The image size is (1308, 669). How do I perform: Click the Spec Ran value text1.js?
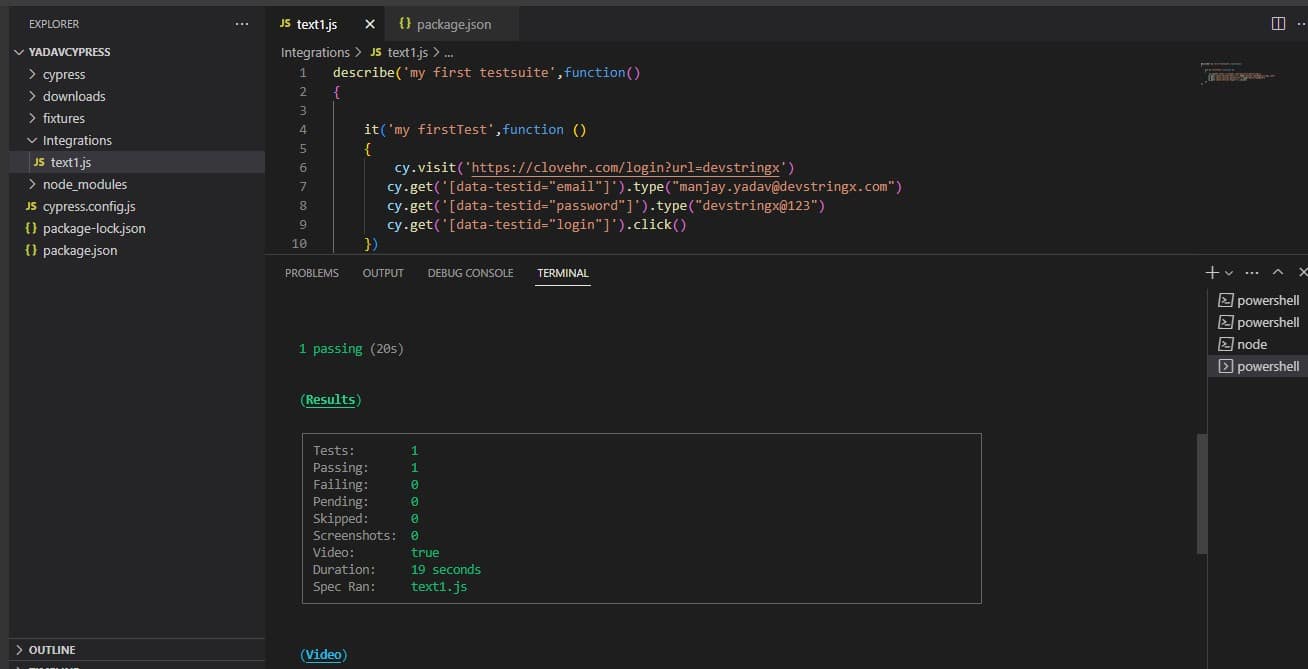(x=439, y=587)
